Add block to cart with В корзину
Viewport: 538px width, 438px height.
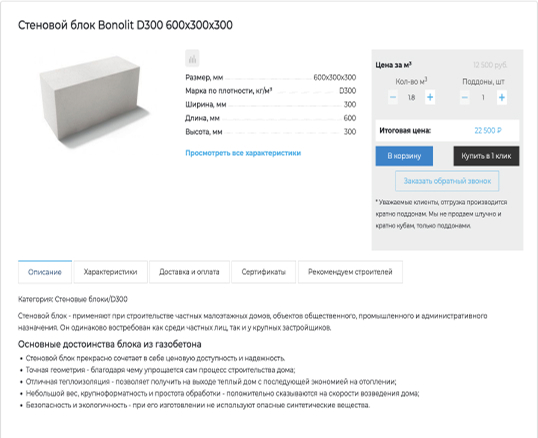pos(404,156)
